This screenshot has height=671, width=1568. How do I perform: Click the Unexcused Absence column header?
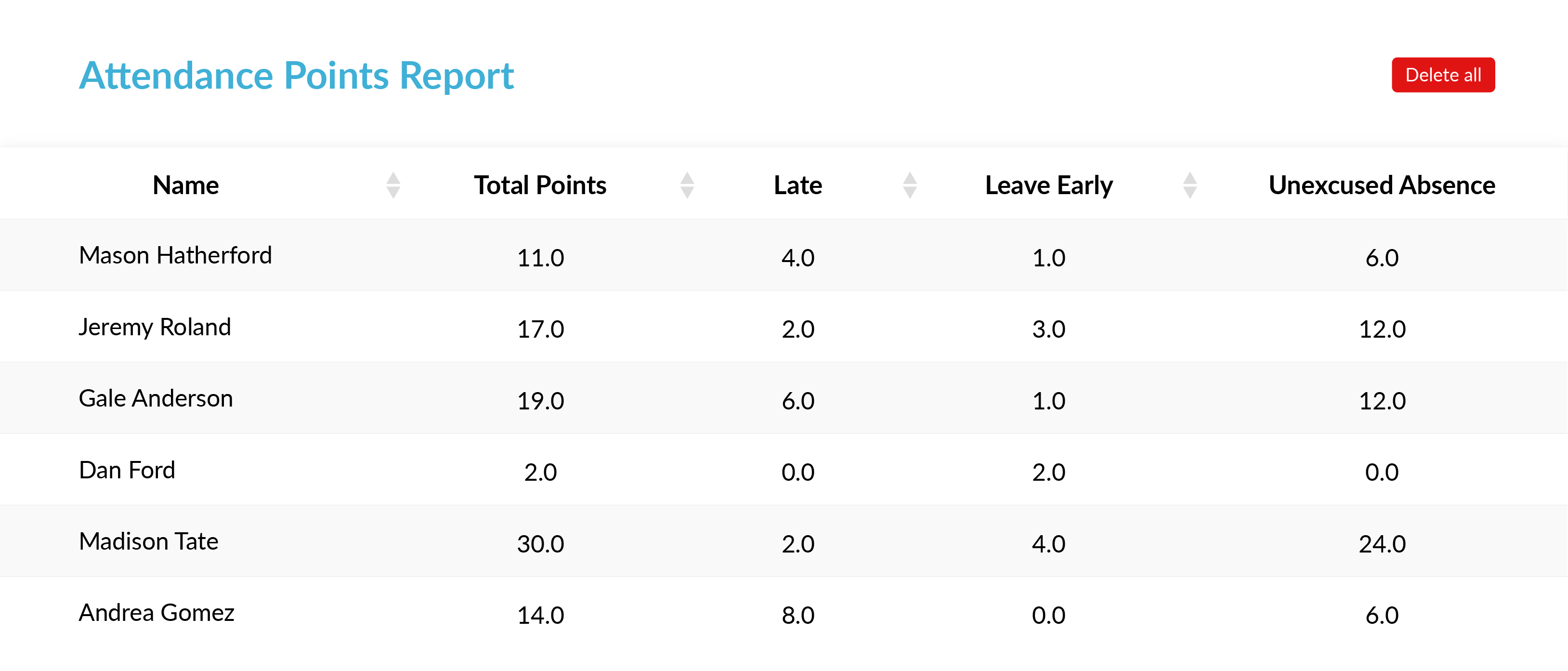tap(1381, 185)
